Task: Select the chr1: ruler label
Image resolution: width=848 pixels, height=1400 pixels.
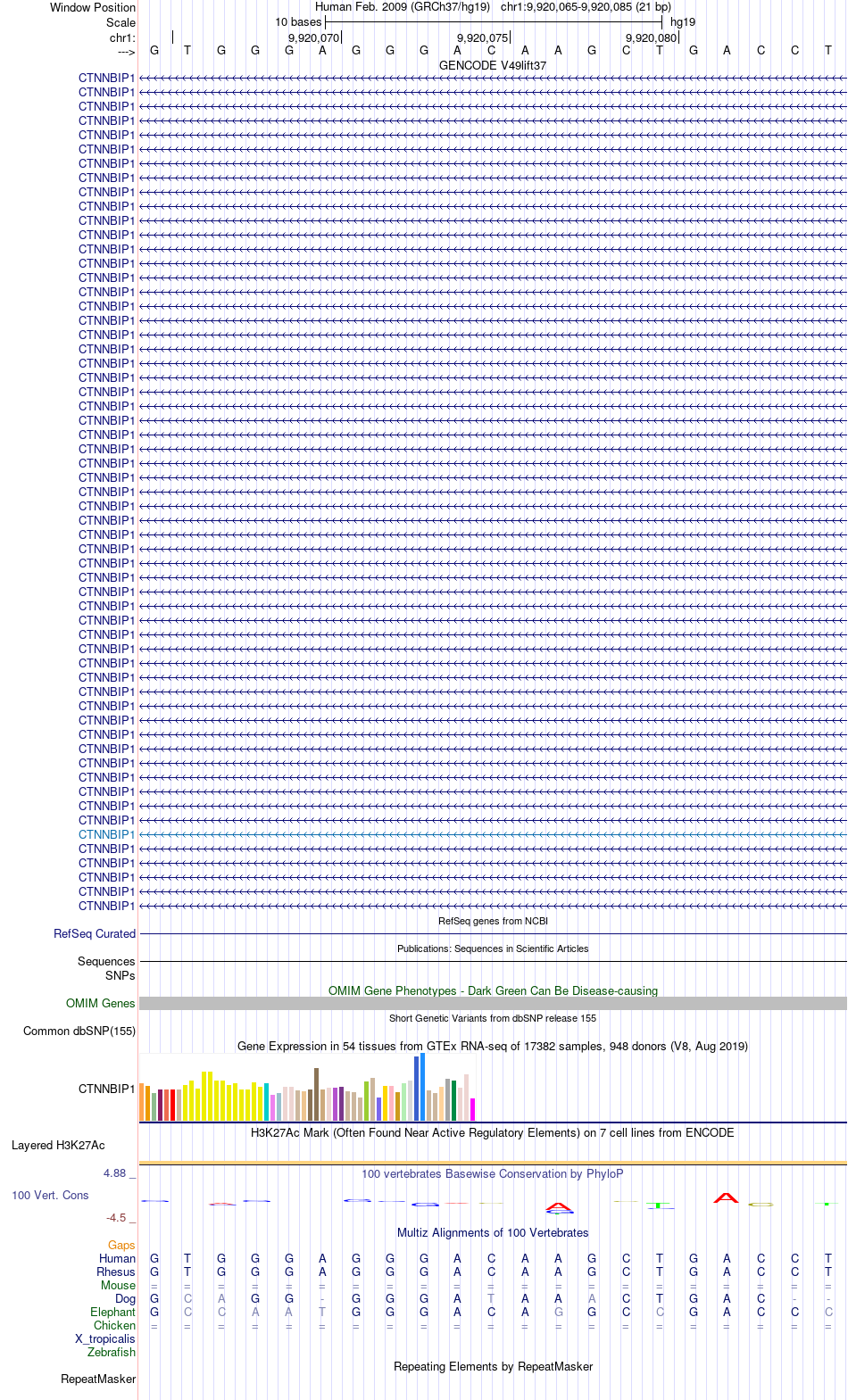Action: (123, 37)
